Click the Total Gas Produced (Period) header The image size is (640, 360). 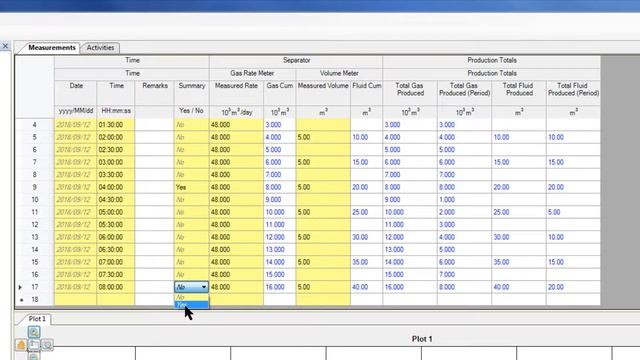(464, 93)
